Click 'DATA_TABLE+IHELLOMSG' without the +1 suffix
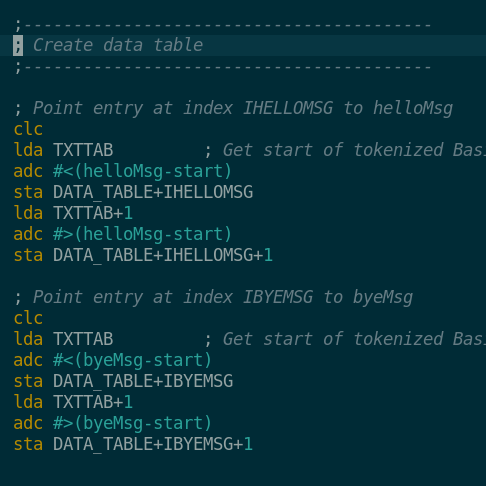The width and height of the screenshot is (486, 486). click(153, 192)
